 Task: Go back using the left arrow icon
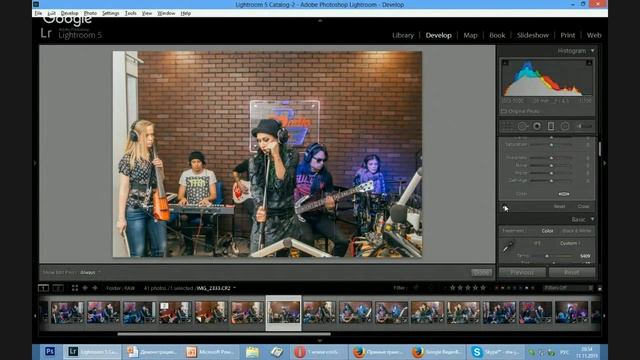85,288
